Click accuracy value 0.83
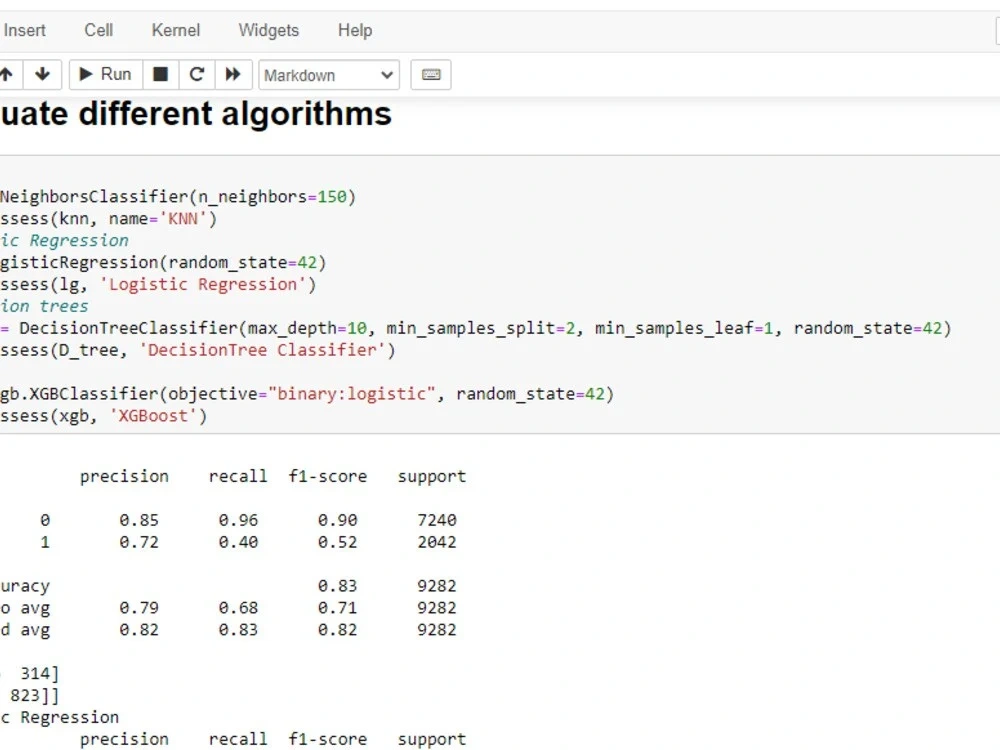 (338, 586)
